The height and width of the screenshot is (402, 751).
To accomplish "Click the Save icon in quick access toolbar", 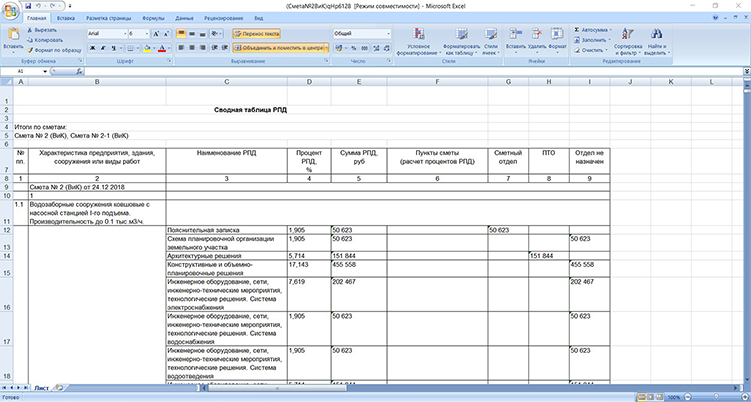I will coord(27,5).
